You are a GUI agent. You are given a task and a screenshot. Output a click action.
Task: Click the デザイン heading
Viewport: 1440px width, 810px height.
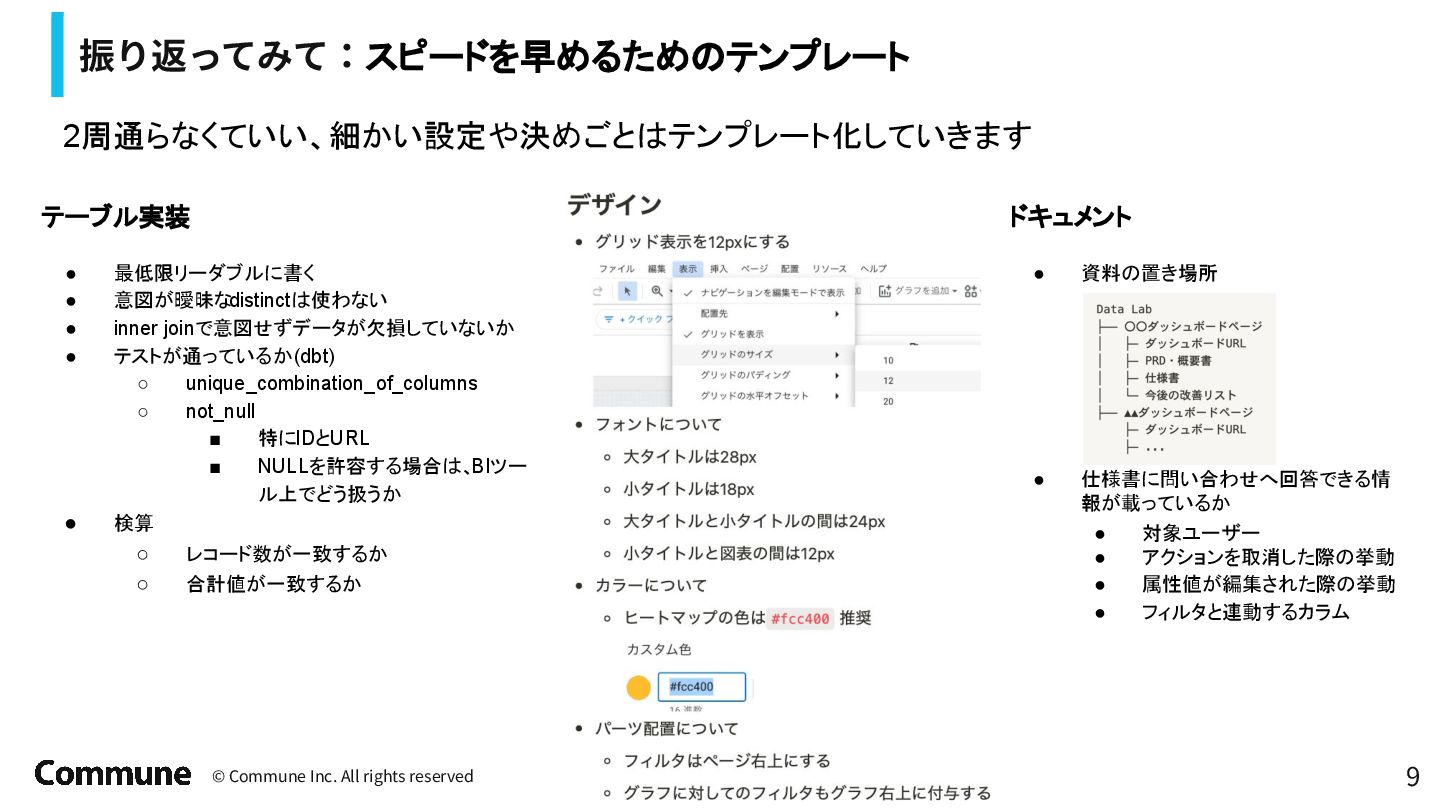[x=614, y=205]
